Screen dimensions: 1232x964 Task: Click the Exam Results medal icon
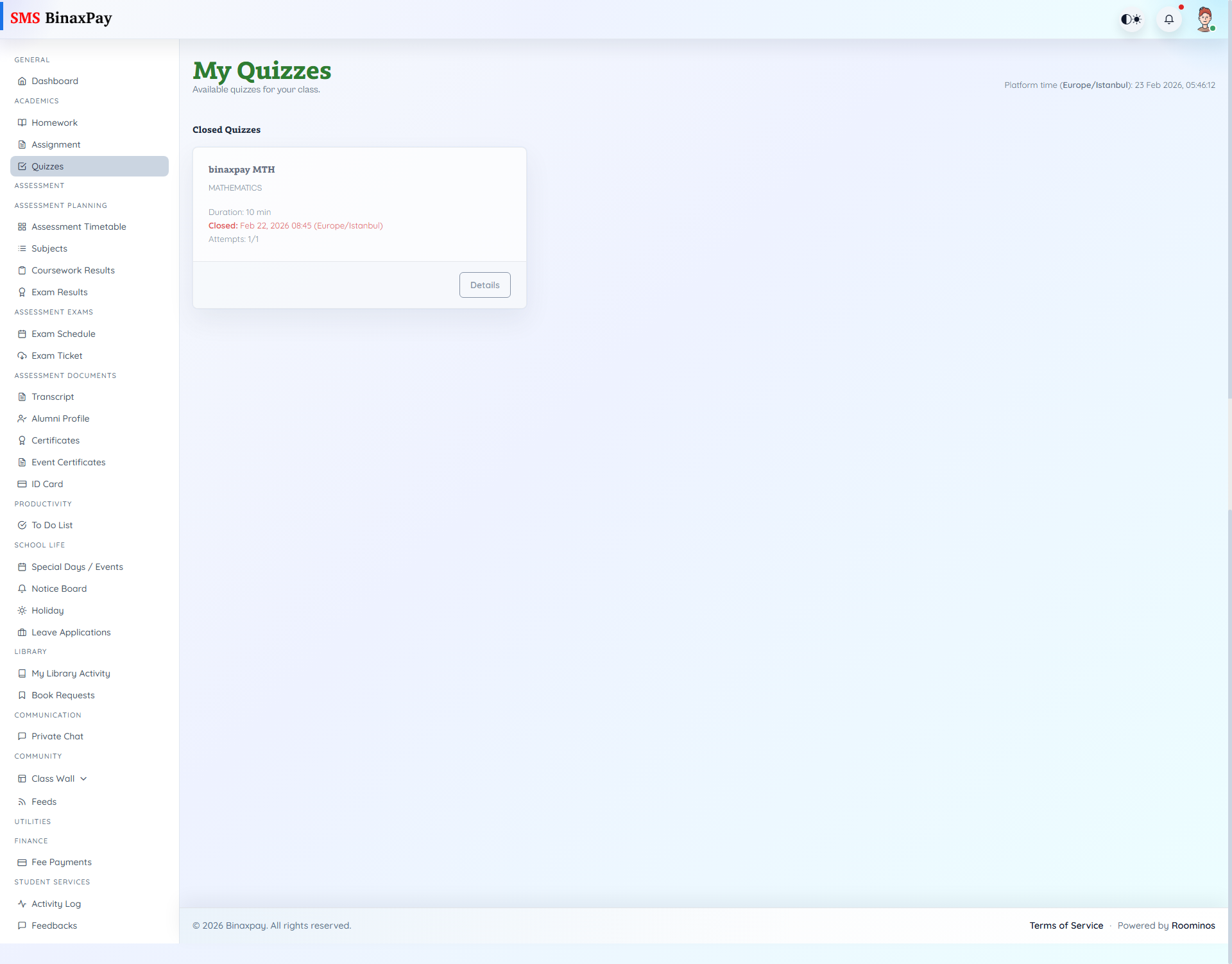pyautogui.click(x=22, y=292)
